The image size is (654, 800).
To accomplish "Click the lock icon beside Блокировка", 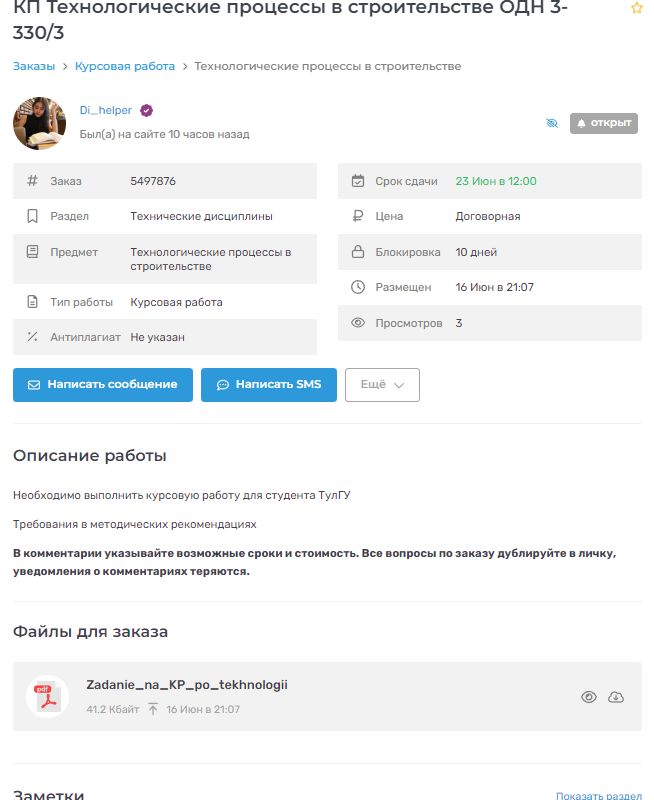I will click(x=358, y=252).
